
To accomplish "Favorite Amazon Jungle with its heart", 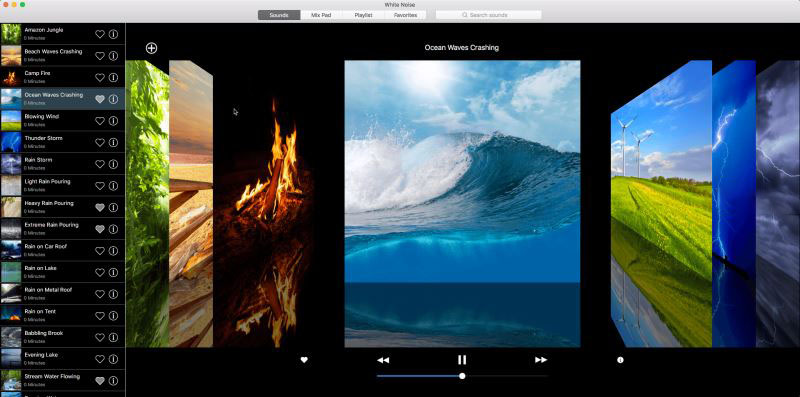I will tap(100, 34).
